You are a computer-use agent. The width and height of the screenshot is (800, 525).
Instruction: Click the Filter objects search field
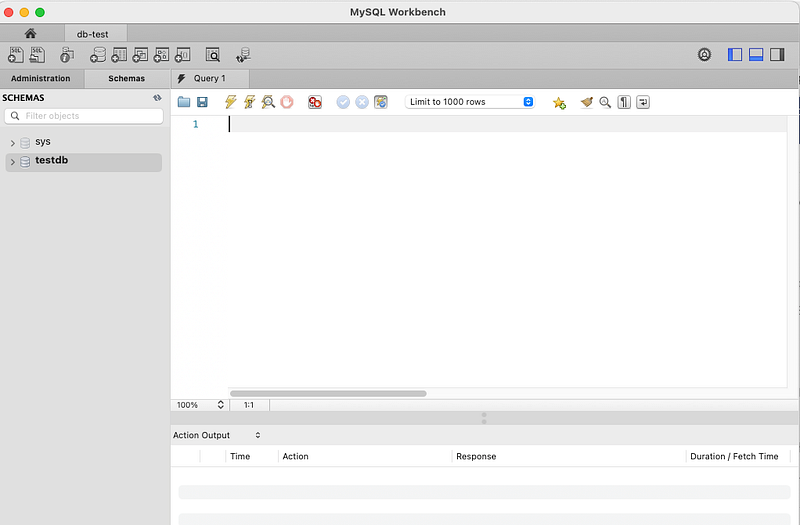point(84,116)
